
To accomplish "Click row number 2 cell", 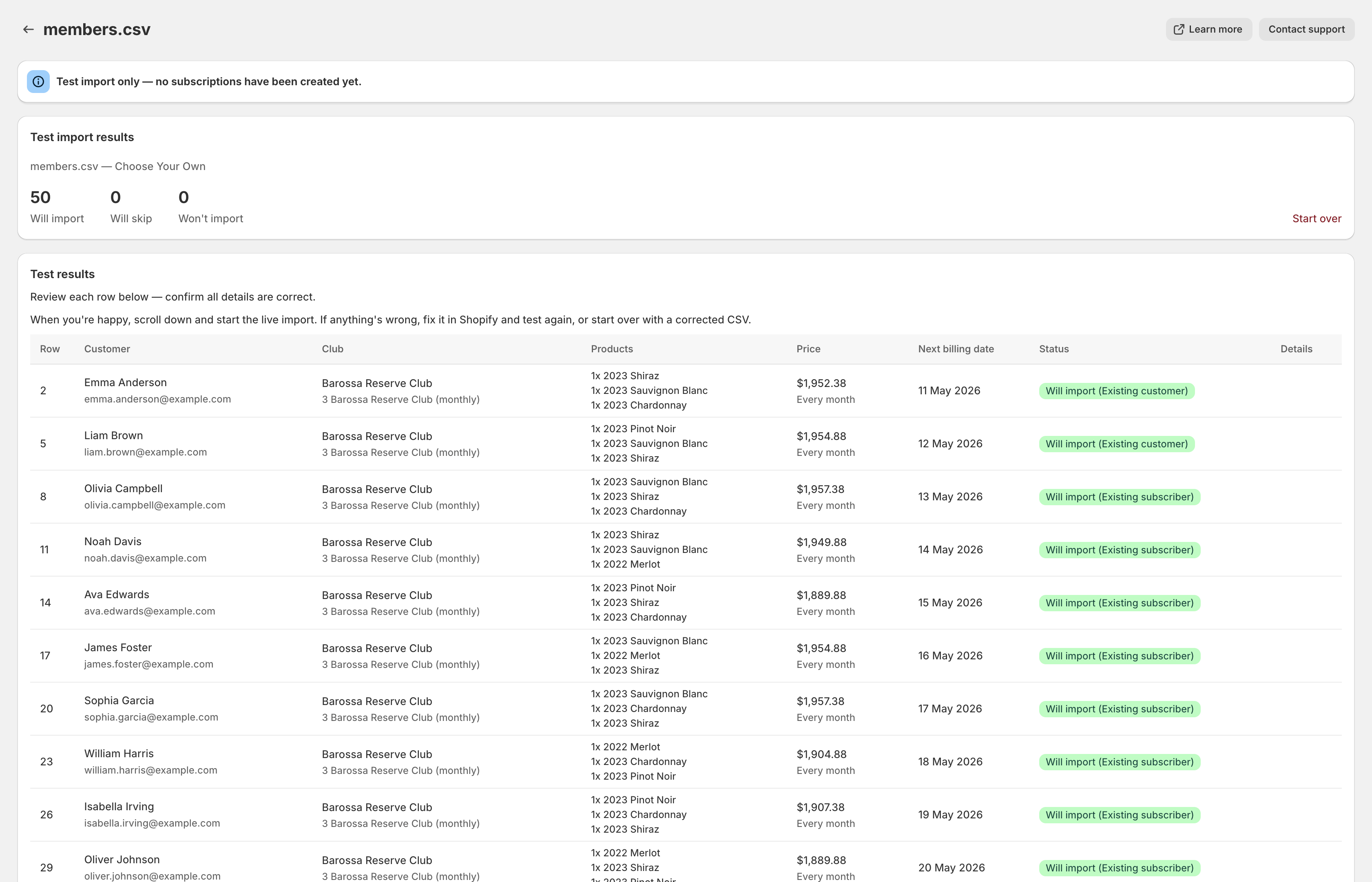I will pos(44,391).
